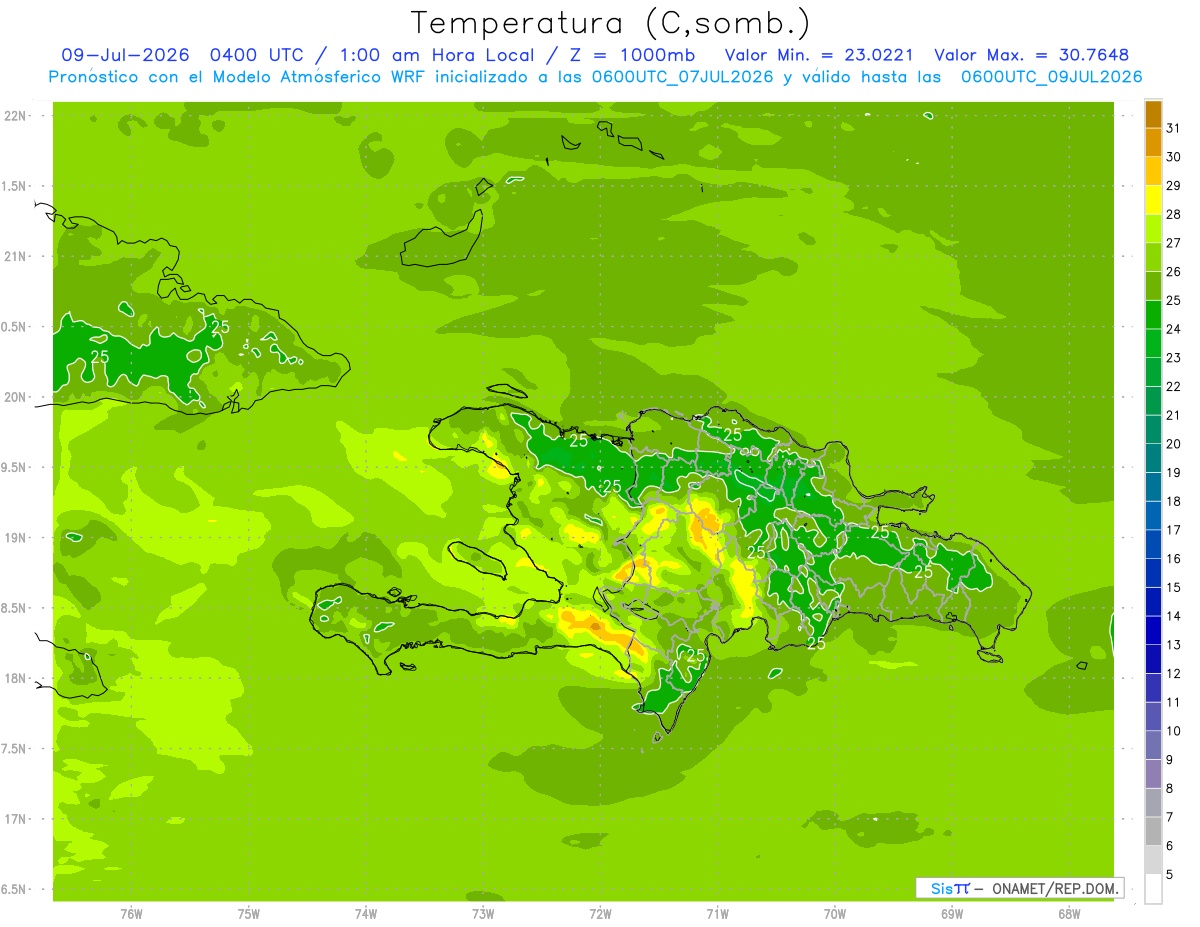
Task: Click the legend value "23"
Action: pyautogui.click(x=1174, y=358)
